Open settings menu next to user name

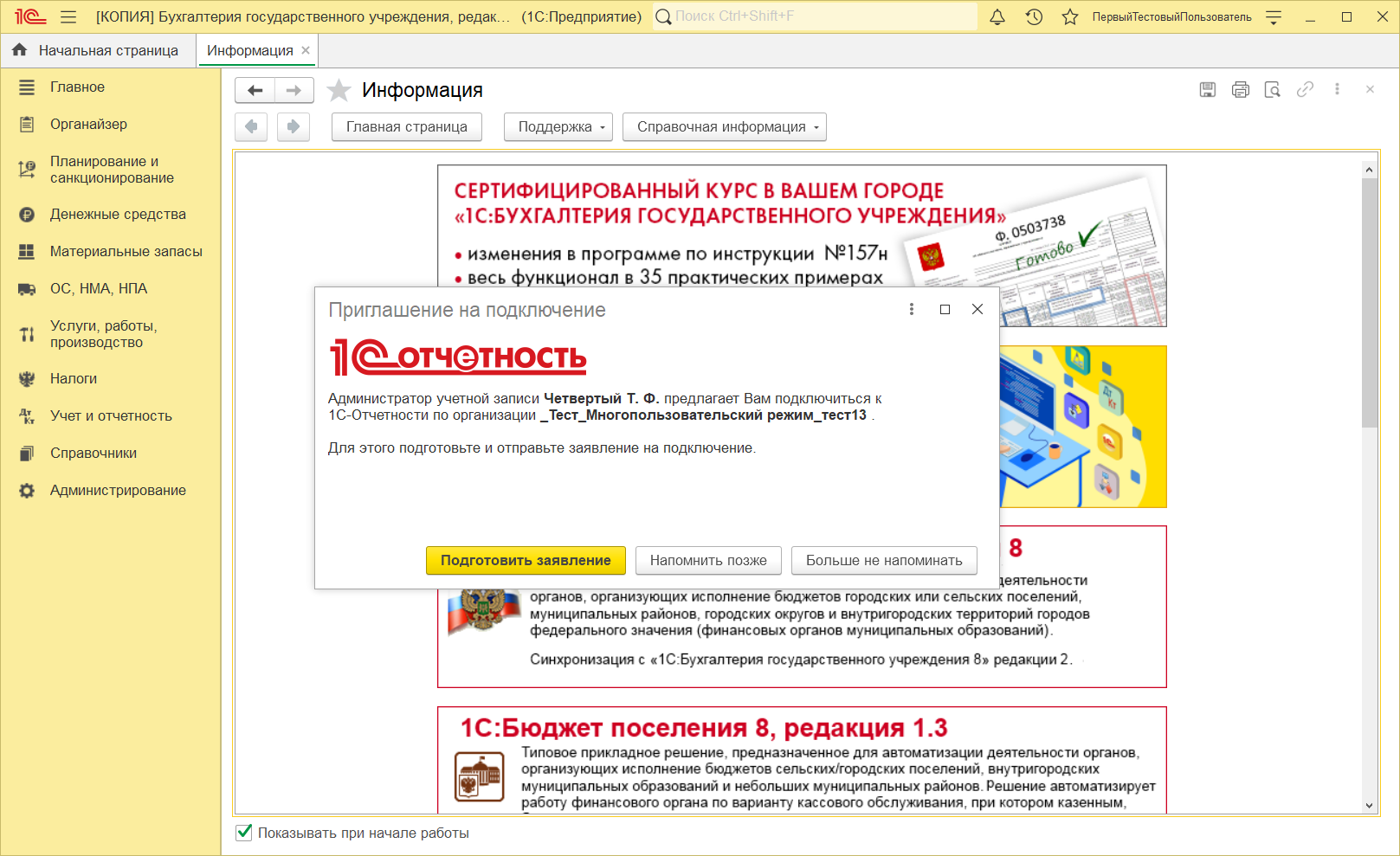click(1273, 16)
